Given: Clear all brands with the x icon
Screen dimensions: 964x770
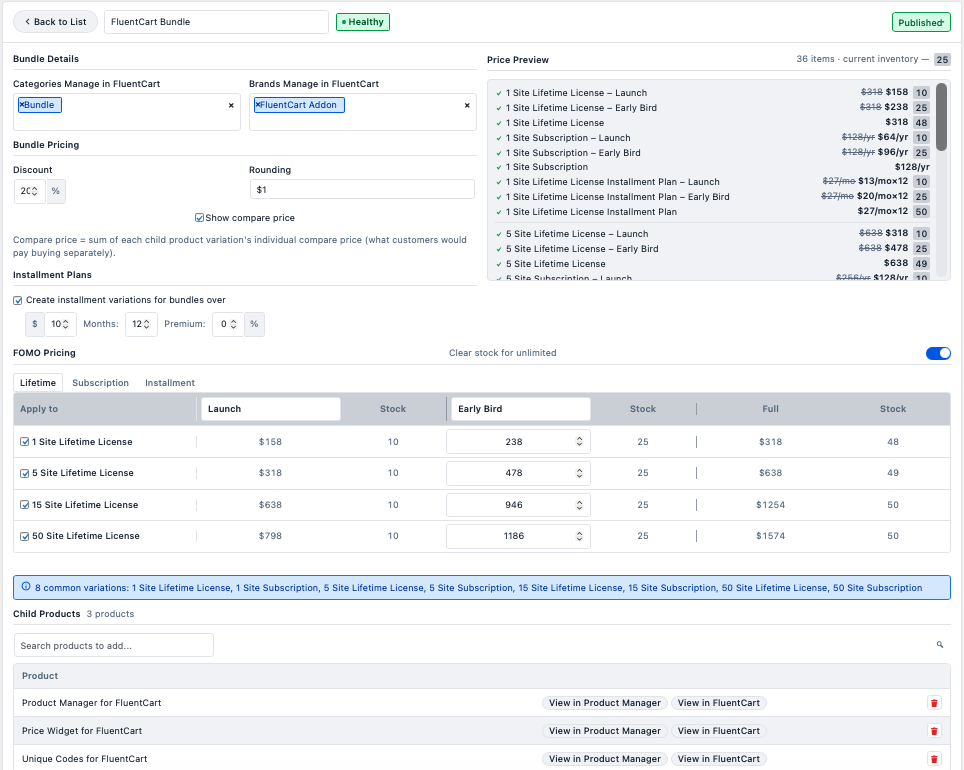Looking at the screenshot, I should (467, 105).
